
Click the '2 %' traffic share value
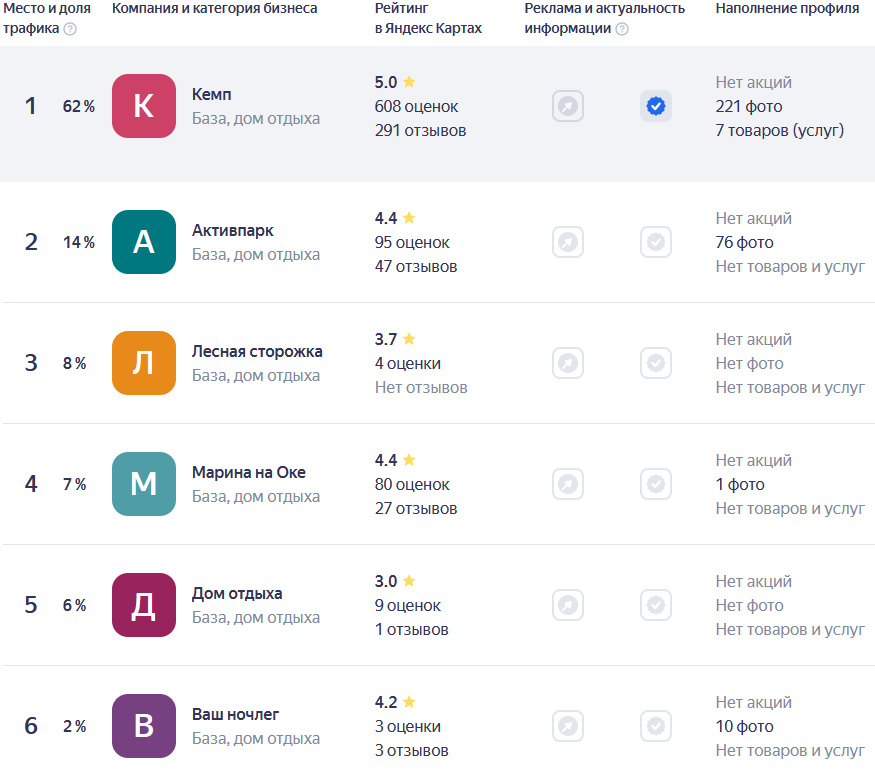coord(75,726)
